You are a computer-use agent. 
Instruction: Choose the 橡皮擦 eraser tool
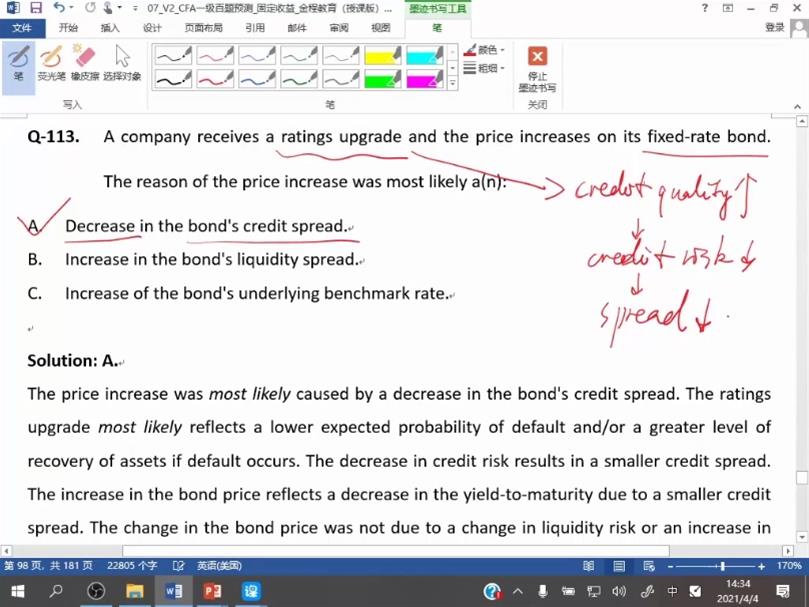85,64
